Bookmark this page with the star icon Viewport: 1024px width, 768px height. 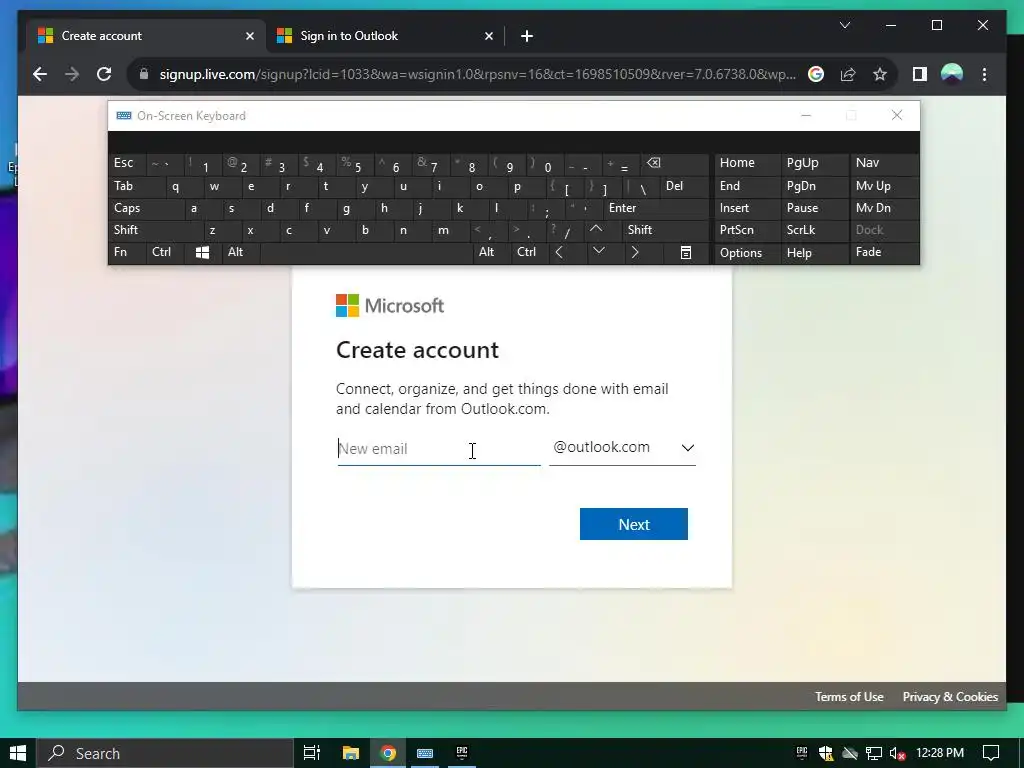coord(880,74)
